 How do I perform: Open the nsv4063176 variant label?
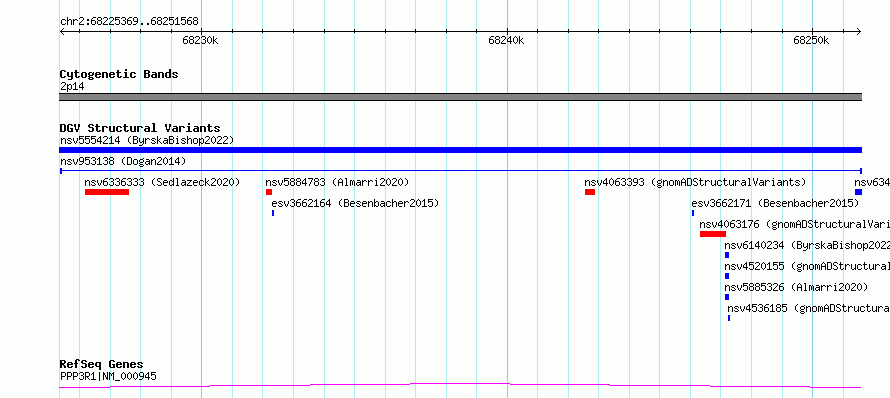click(x=795, y=224)
